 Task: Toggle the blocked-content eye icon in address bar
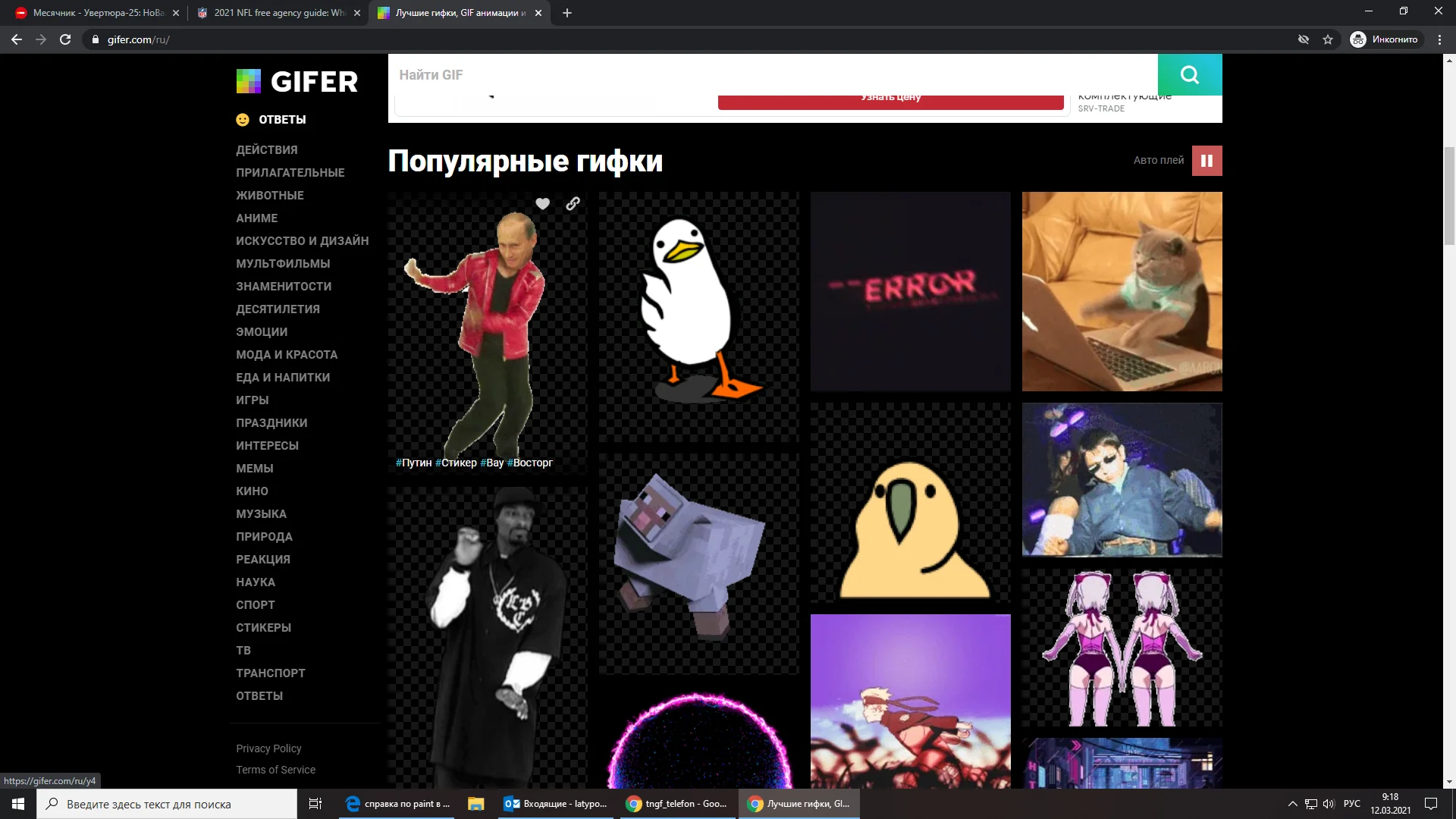tap(1303, 39)
